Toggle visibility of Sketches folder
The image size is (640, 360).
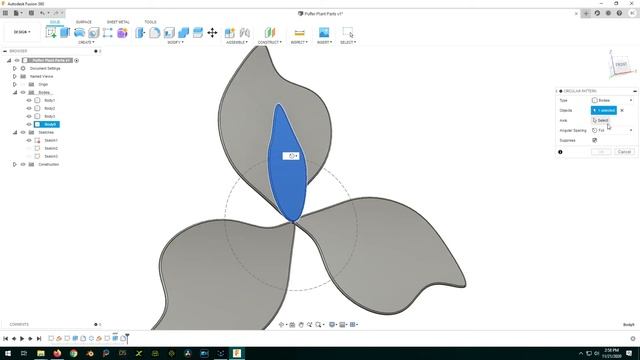(x=23, y=132)
